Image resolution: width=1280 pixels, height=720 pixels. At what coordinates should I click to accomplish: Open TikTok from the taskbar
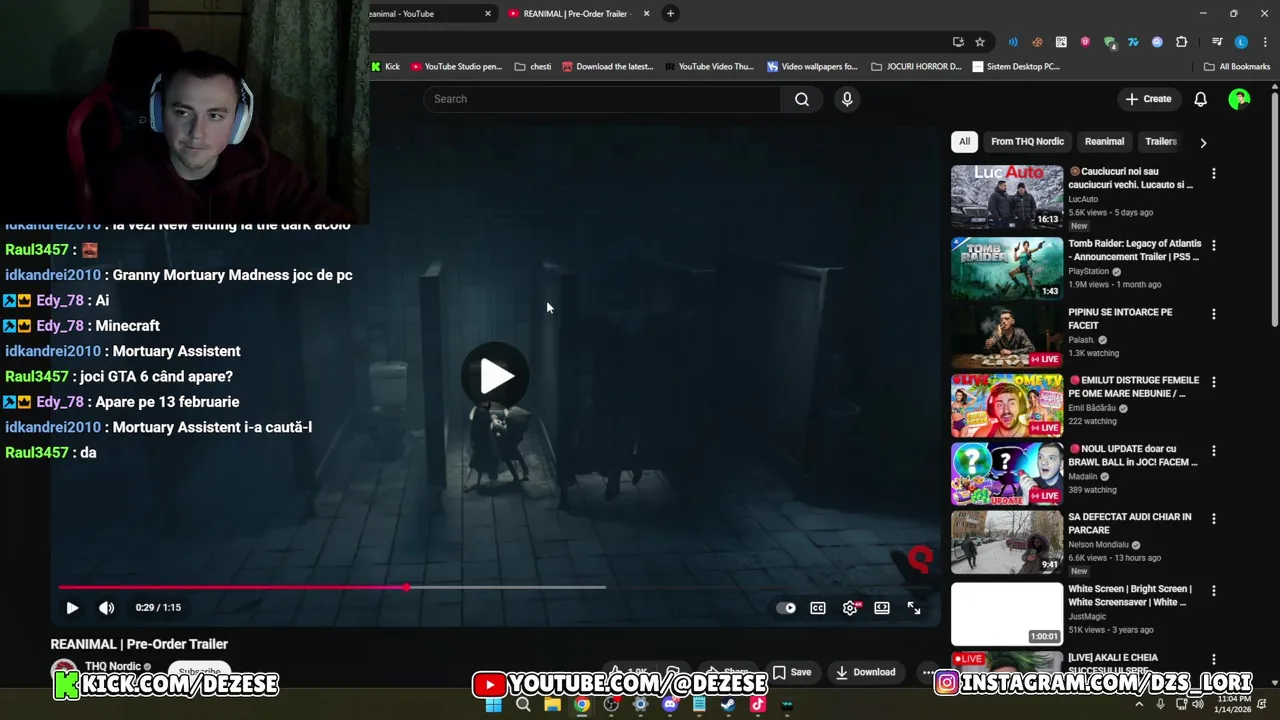757,704
